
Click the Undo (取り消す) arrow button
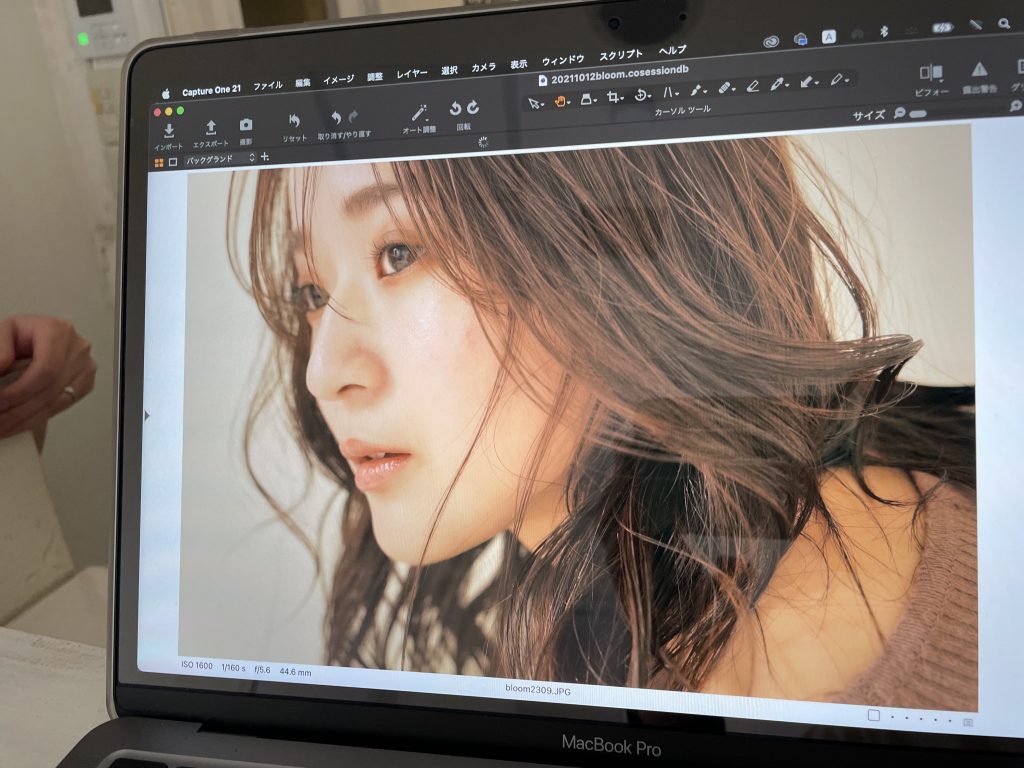tap(336, 118)
